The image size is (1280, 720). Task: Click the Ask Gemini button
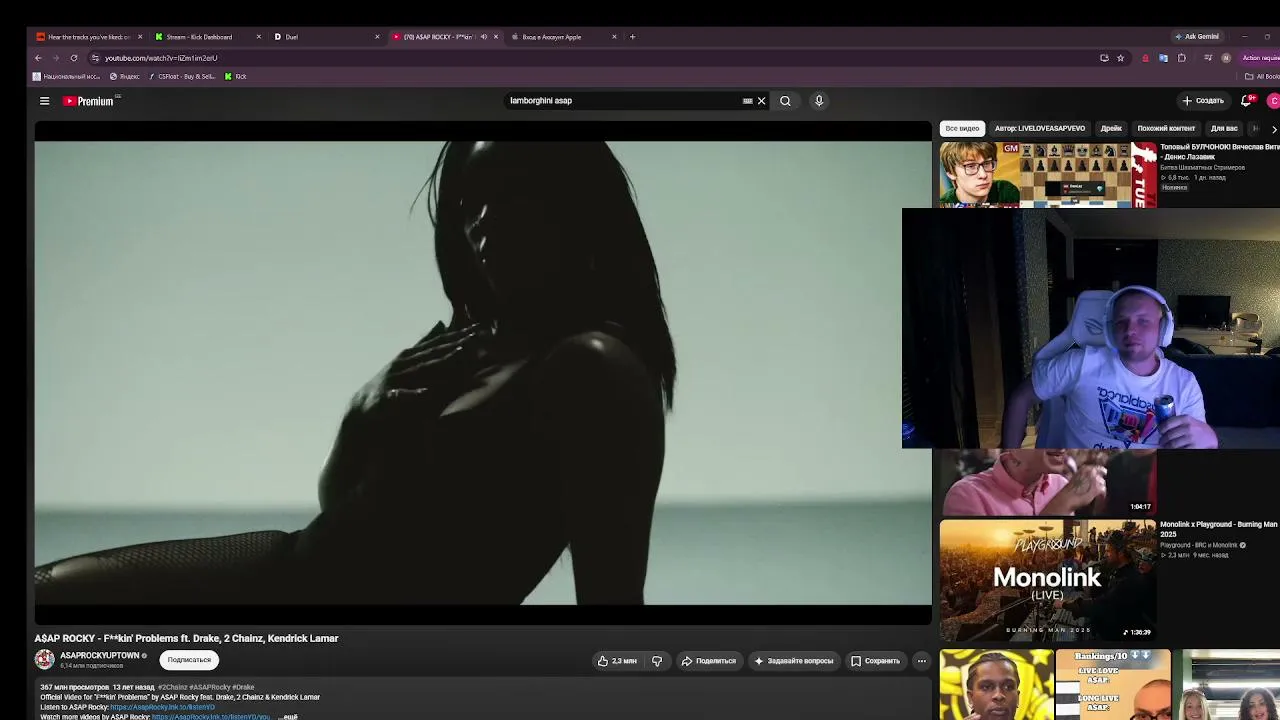pos(1197,37)
